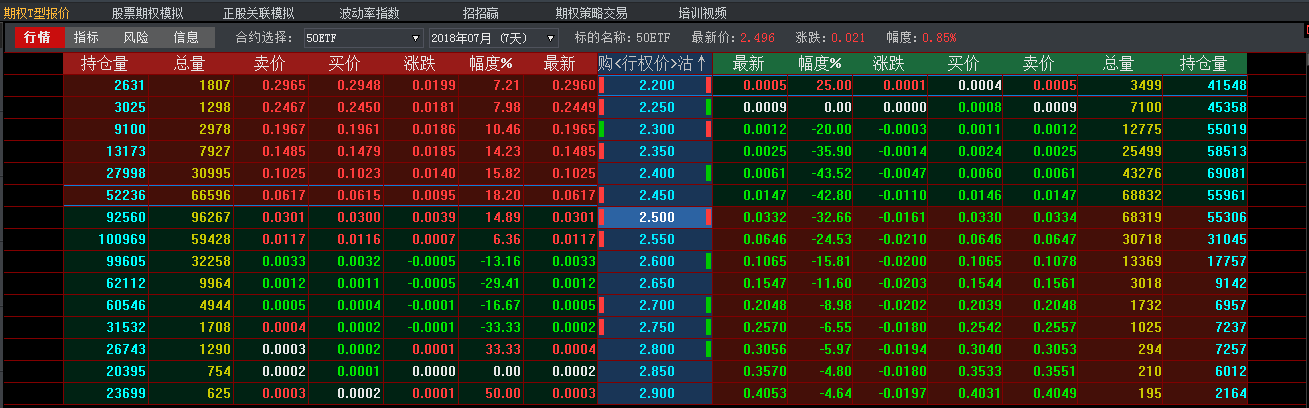The height and width of the screenshot is (408, 1309).
Task: Click put bid price 0.3533
Action: click(x=980, y=371)
